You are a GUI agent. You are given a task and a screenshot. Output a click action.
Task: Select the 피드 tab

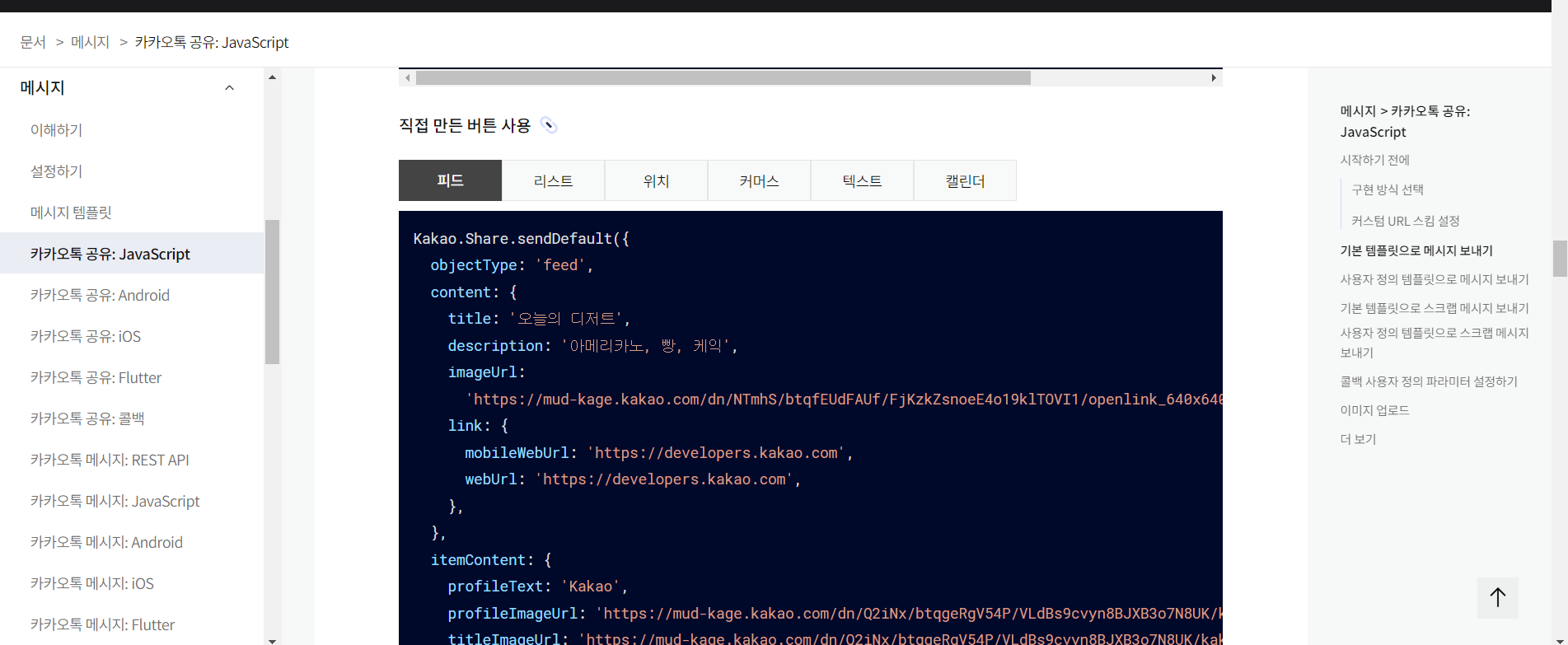click(450, 180)
